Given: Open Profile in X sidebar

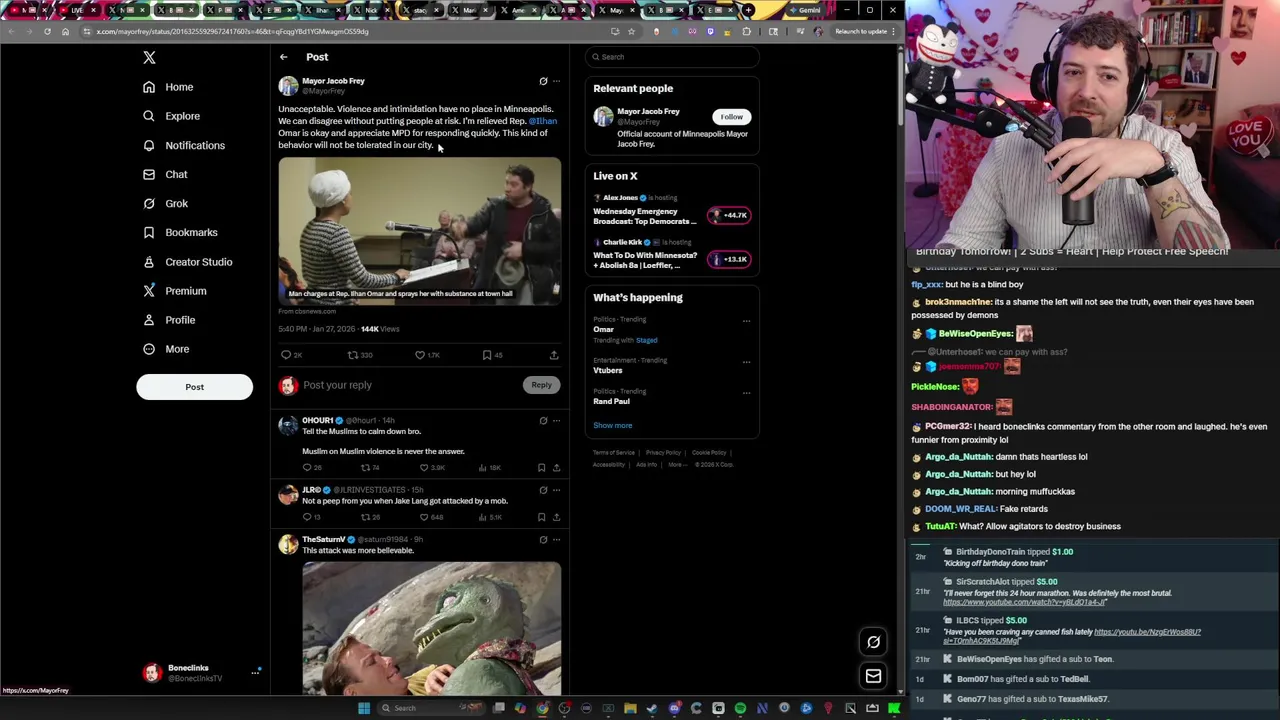Looking at the screenshot, I should [x=168, y=320].
